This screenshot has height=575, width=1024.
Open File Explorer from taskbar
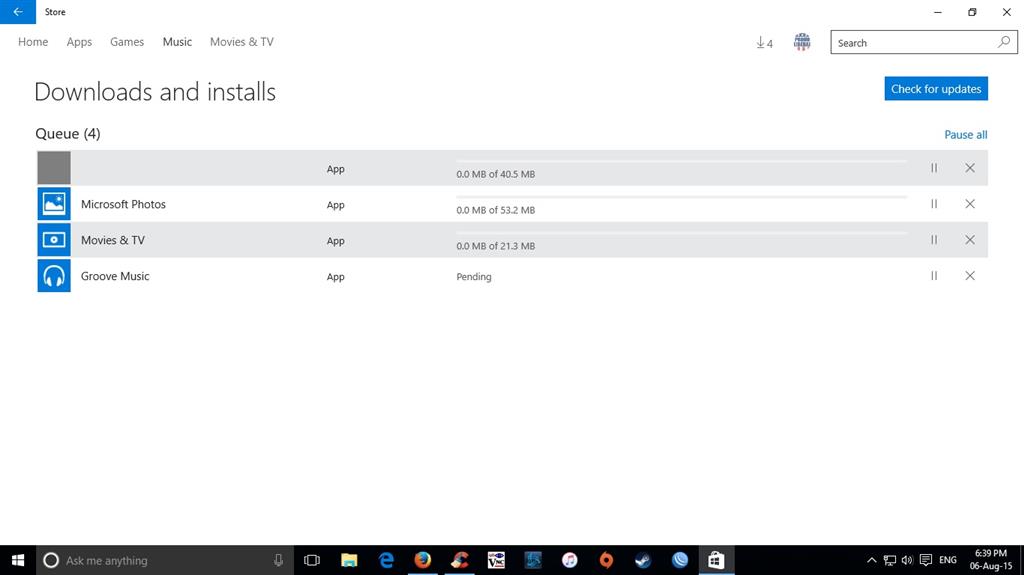[349, 560]
